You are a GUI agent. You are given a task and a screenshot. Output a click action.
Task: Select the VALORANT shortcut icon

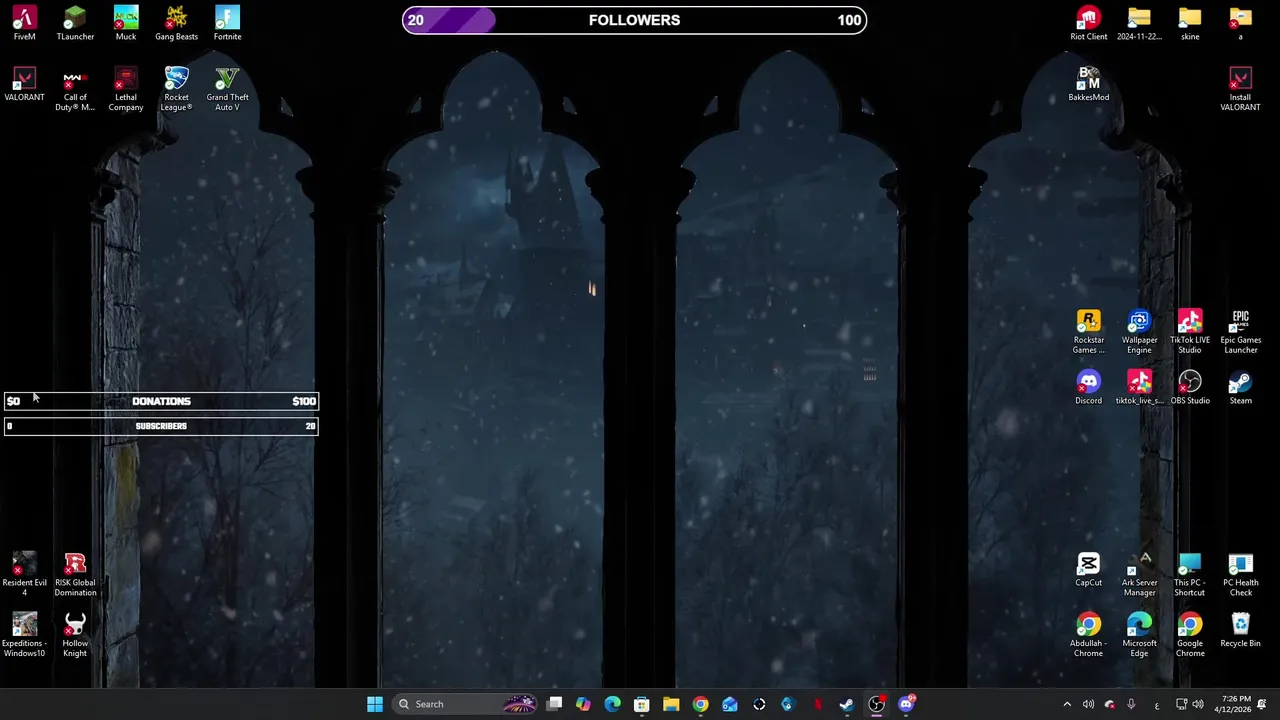click(24, 85)
